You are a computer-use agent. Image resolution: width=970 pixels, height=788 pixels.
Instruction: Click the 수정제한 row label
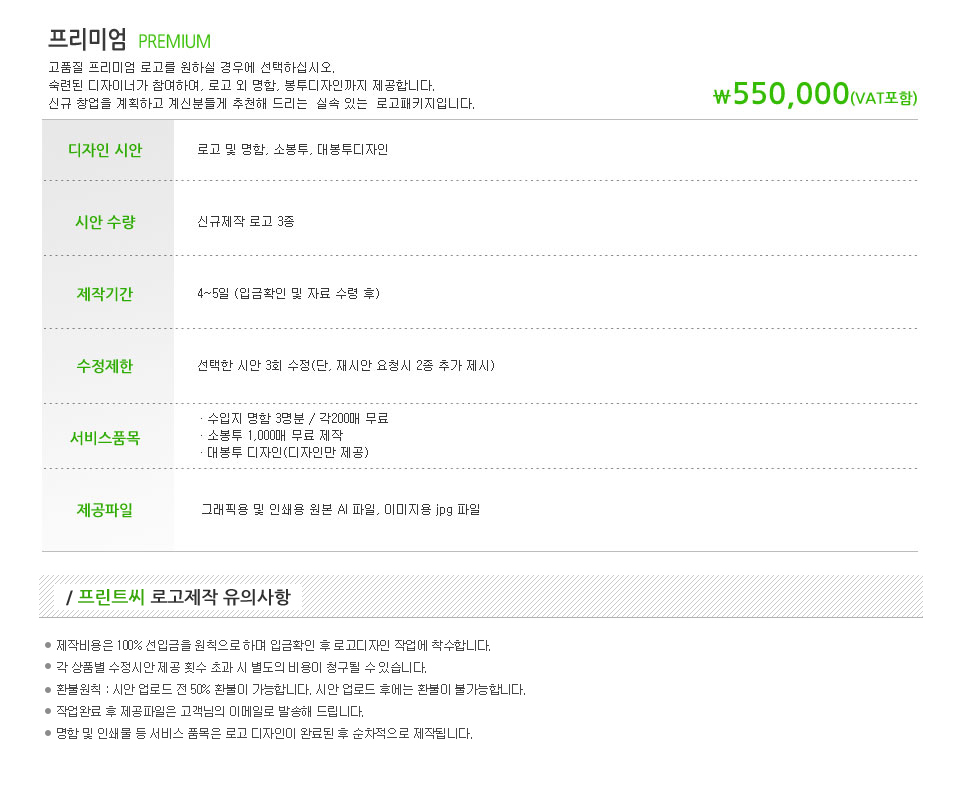(105, 366)
